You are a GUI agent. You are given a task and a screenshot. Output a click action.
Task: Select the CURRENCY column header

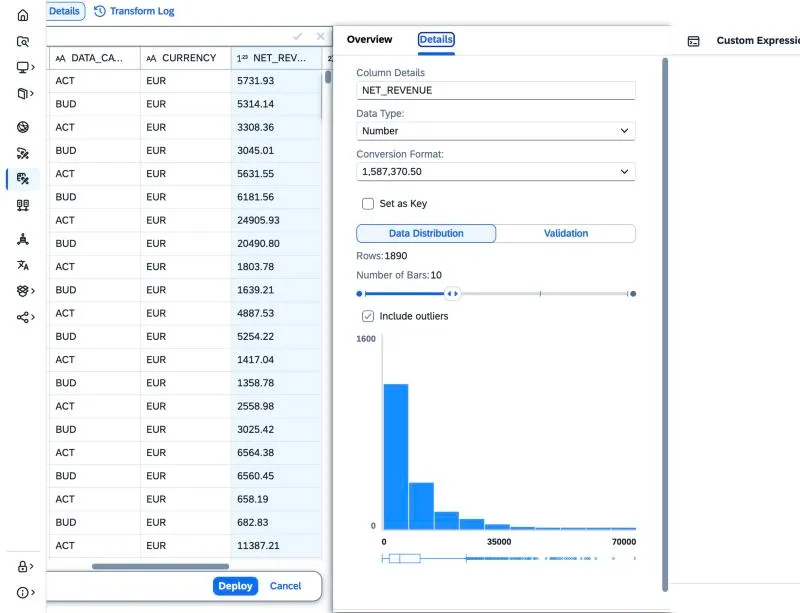click(185, 58)
